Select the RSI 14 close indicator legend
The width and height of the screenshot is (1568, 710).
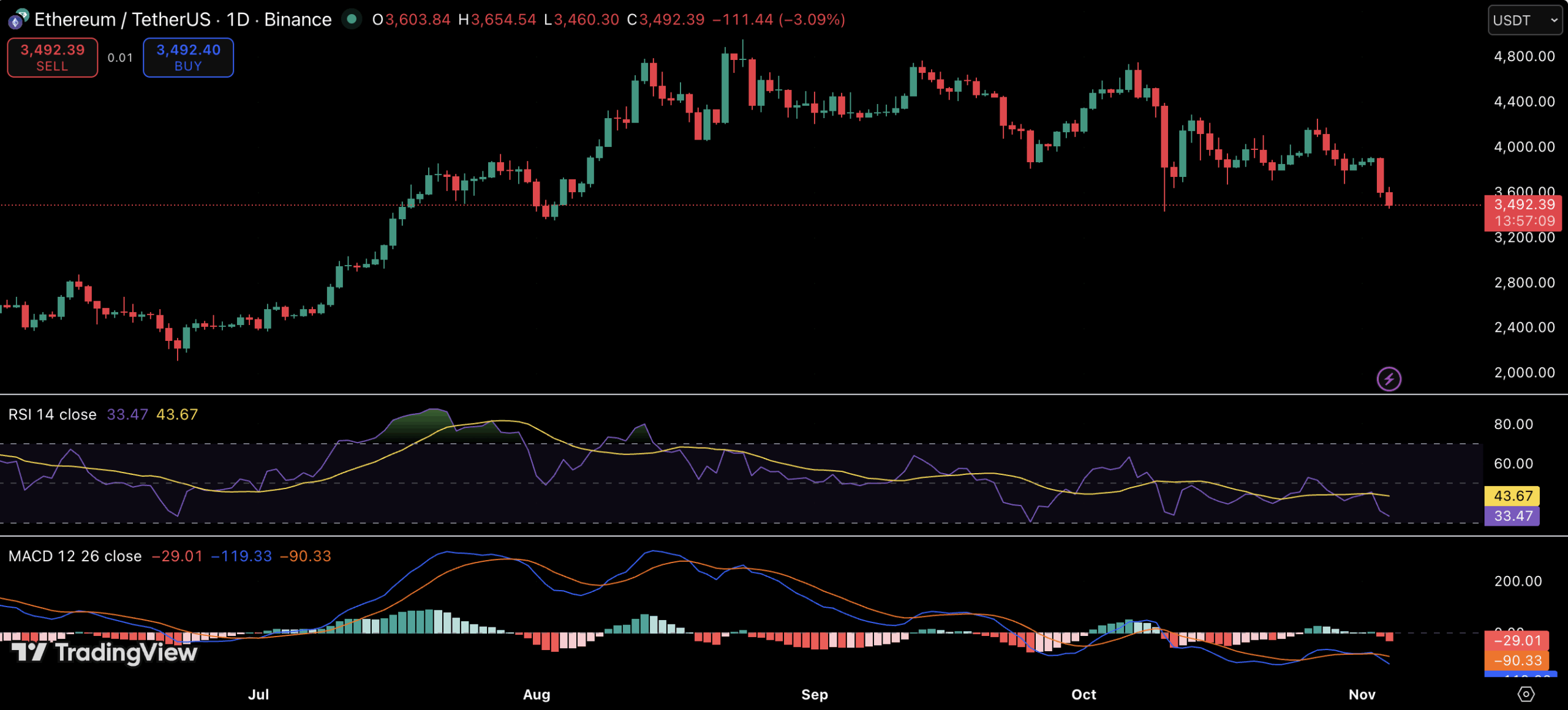click(53, 414)
